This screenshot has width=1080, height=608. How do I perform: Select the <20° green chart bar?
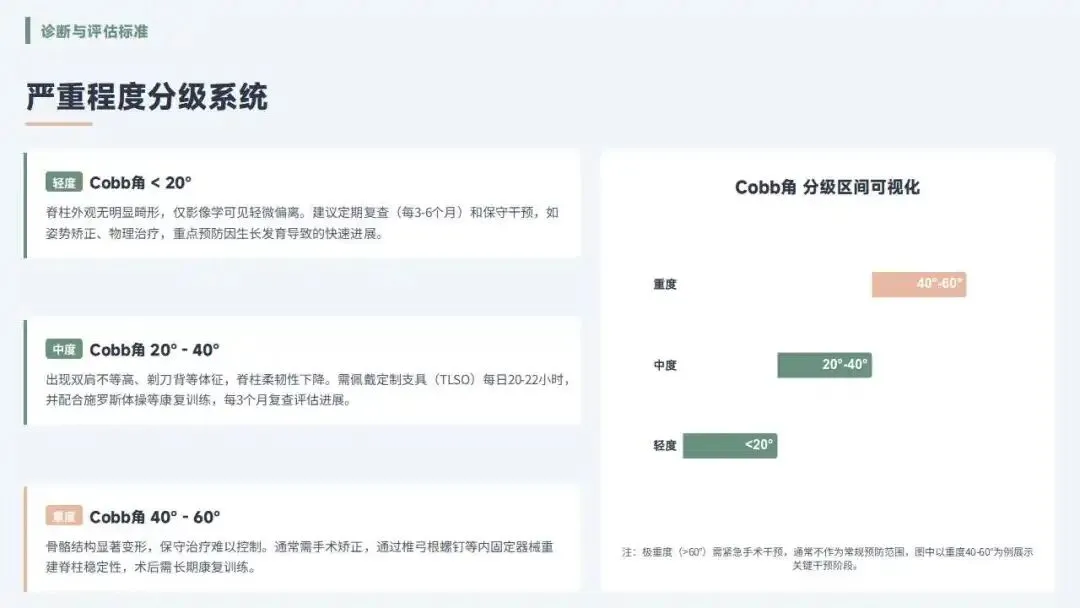pyautogui.click(x=729, y=445)
